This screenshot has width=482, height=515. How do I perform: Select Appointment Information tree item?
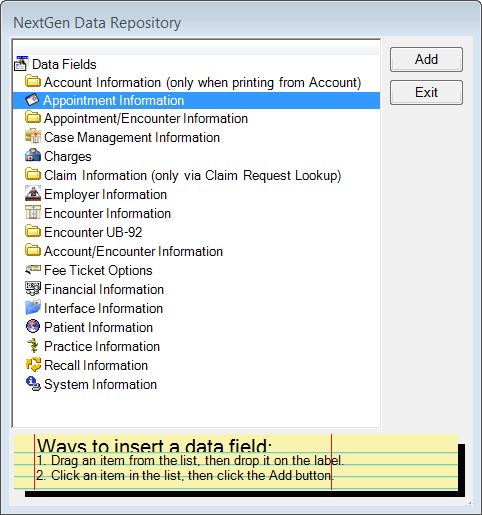click(x=196, y=100)
